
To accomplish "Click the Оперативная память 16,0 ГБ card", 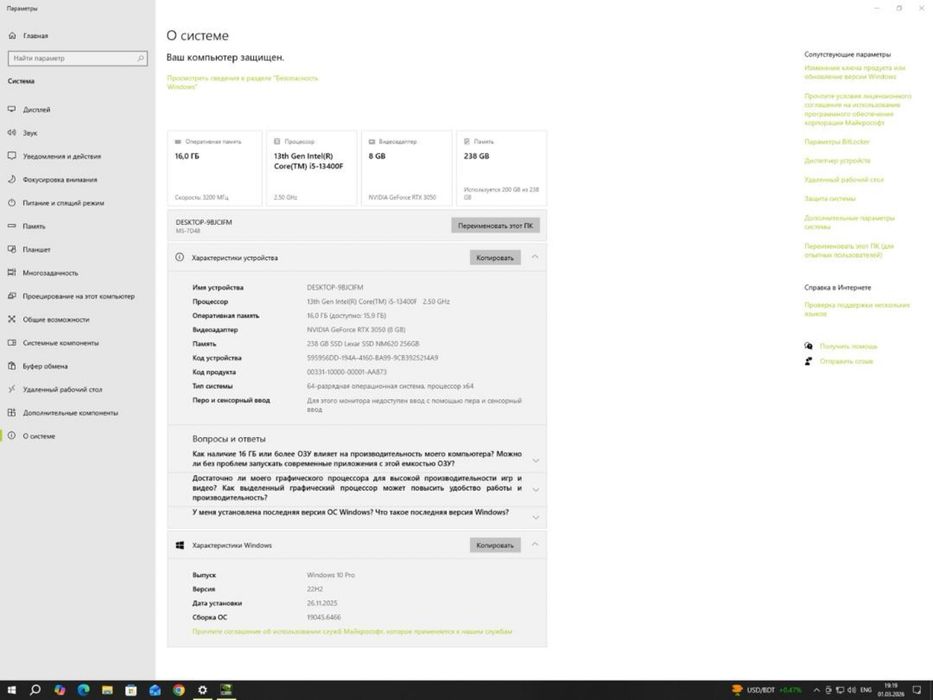I will pos(215,168).
